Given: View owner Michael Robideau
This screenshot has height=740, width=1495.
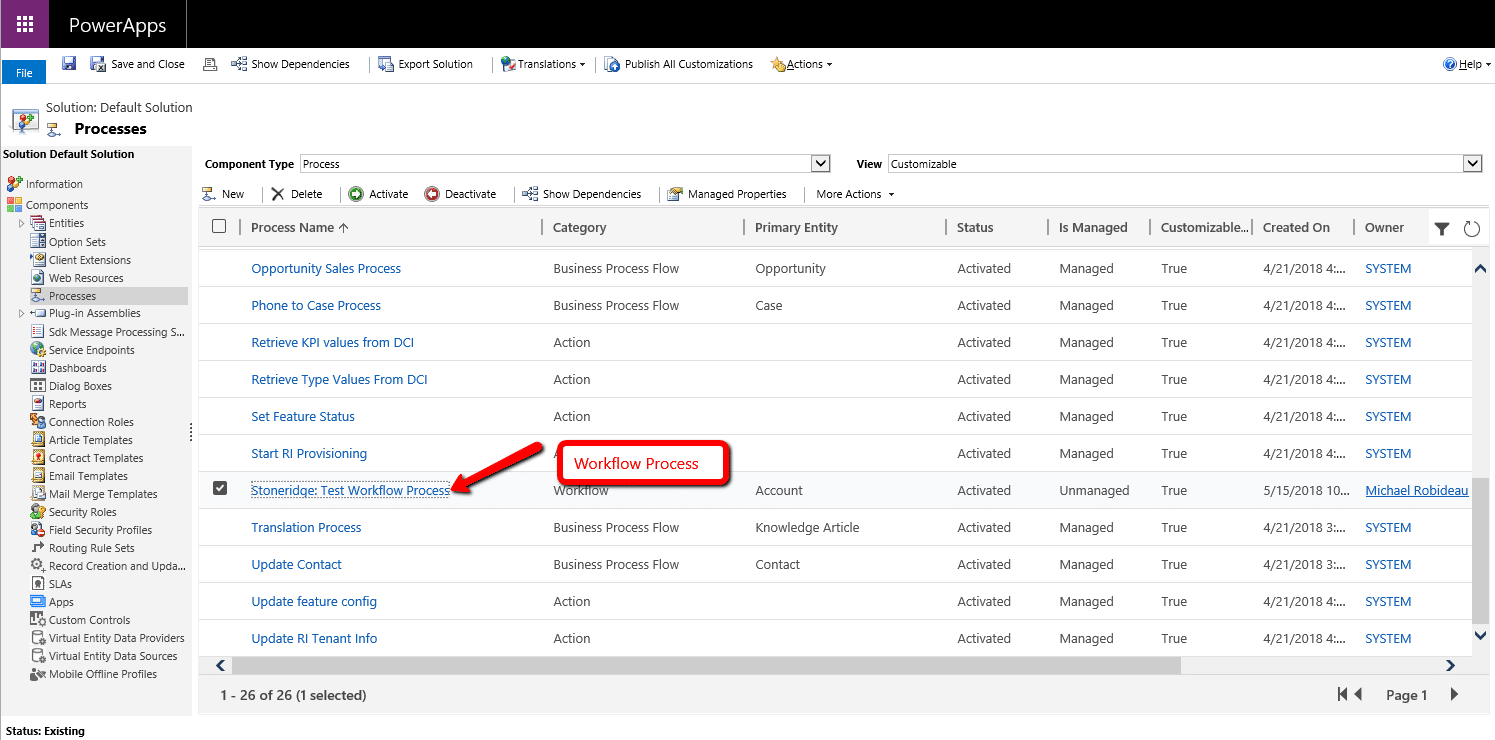Looking at the screenshot, I should tap(1416, 490).
